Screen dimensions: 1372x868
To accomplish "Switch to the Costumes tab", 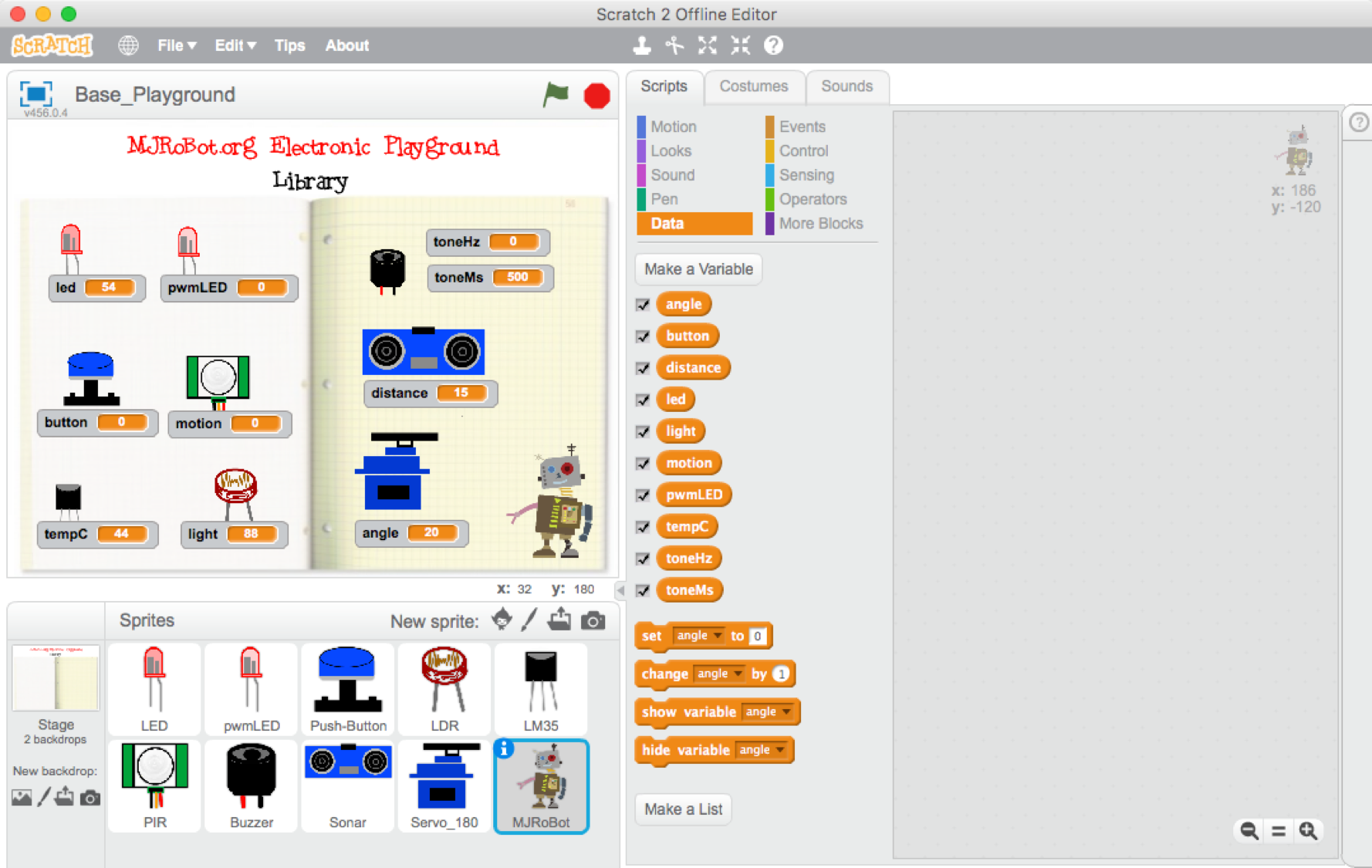I will tap(754, 86).
